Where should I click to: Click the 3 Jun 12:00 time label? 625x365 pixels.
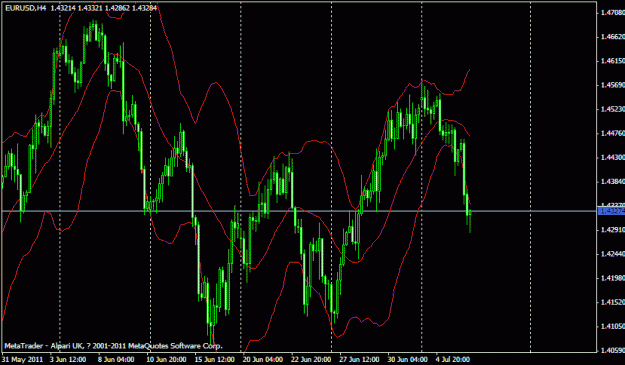(68, 359)
